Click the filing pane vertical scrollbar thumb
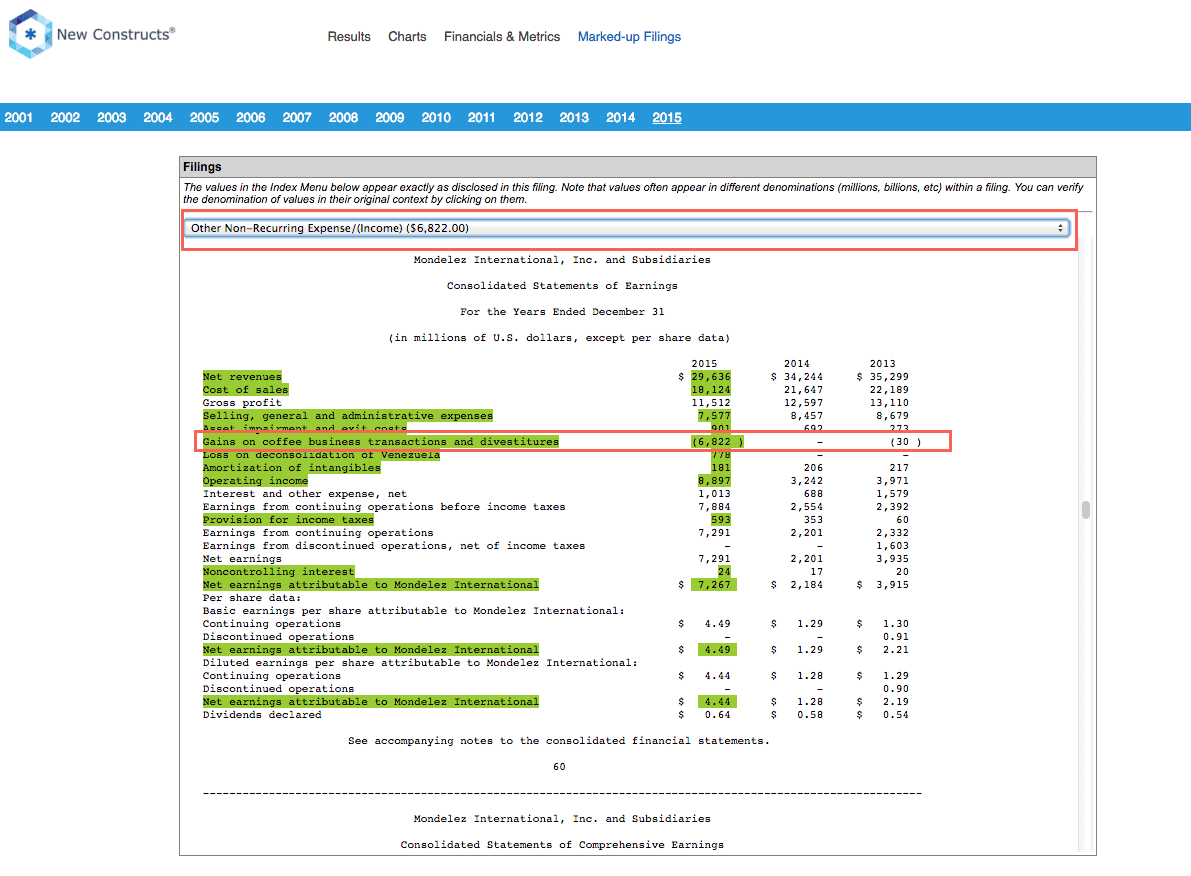This screenshot has height=876, width=1191. pyautogui.click(x=1086, y=510)
